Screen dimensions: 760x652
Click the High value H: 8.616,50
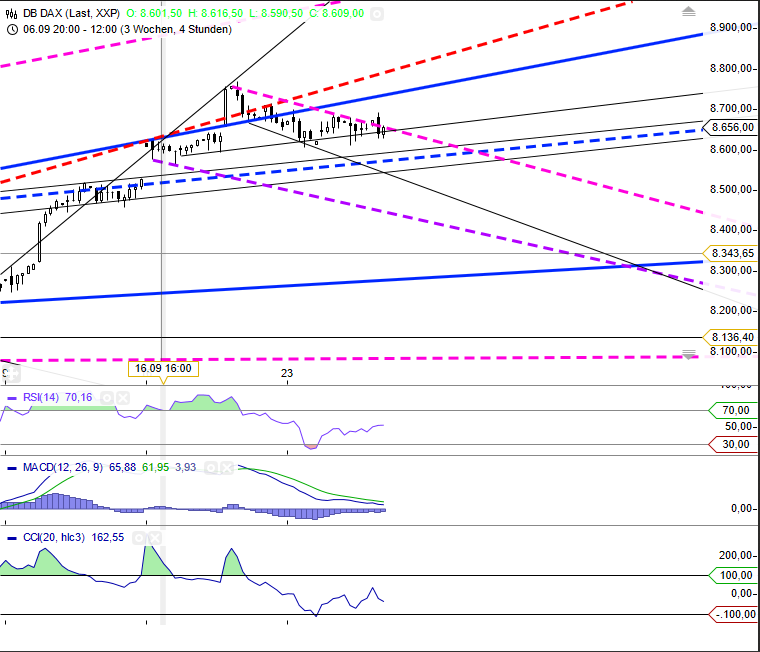(x=216, y=13)
